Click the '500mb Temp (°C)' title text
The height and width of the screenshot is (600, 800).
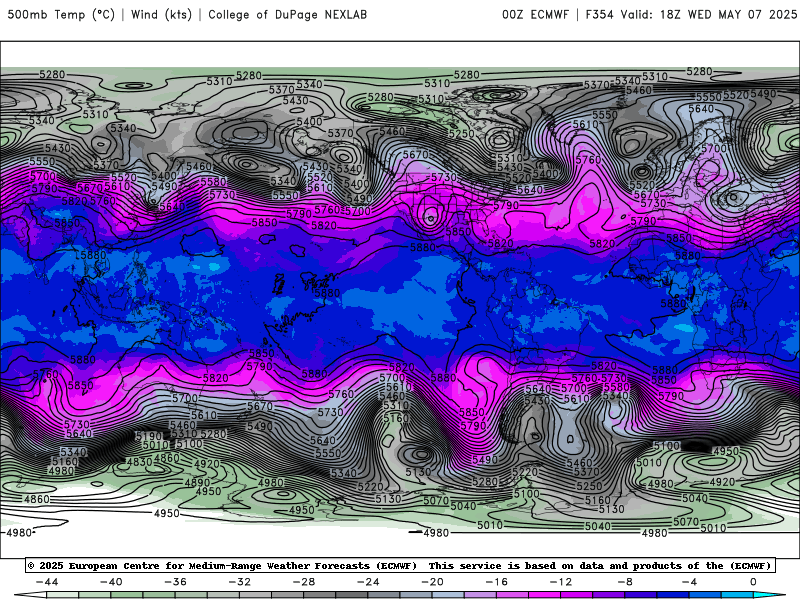(x=61, y=14)
